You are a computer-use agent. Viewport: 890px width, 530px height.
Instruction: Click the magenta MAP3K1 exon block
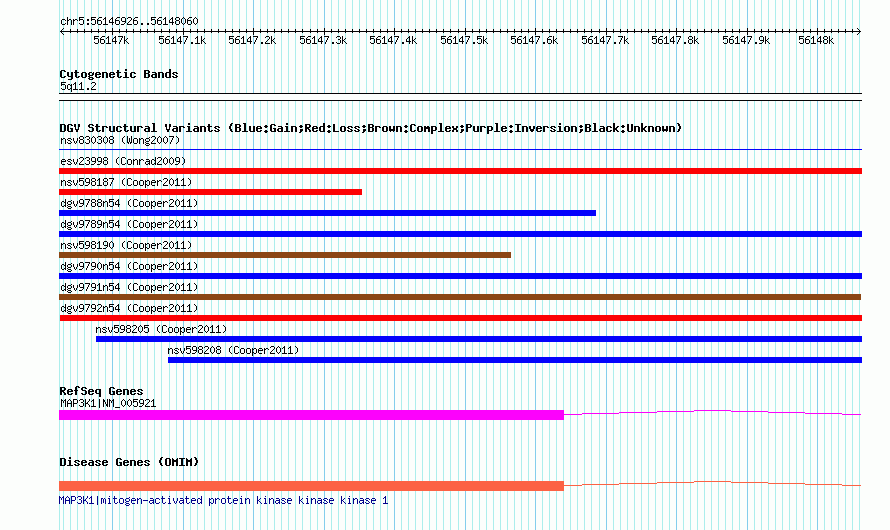[x=312, y=415]
